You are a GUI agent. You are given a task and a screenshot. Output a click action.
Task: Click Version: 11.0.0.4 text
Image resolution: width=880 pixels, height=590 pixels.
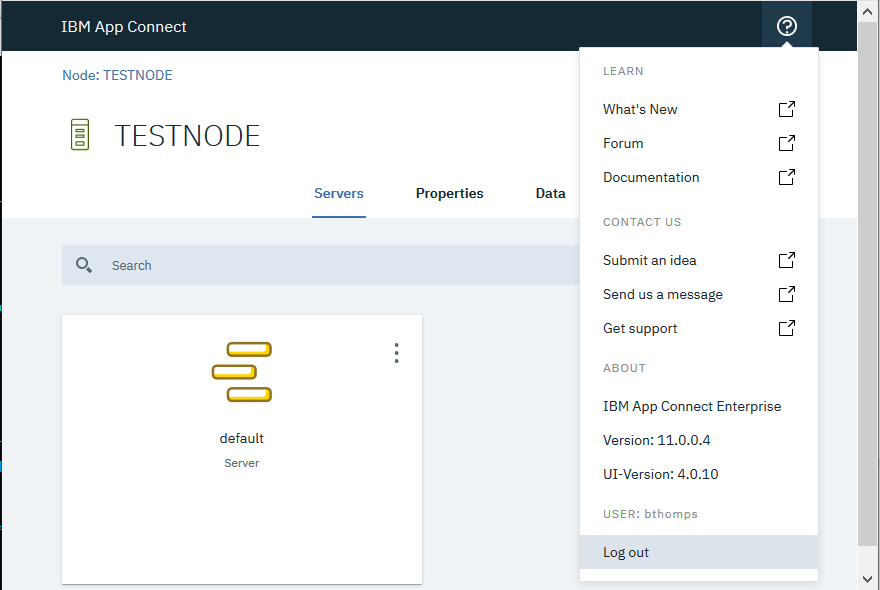(x=657, y=440)
